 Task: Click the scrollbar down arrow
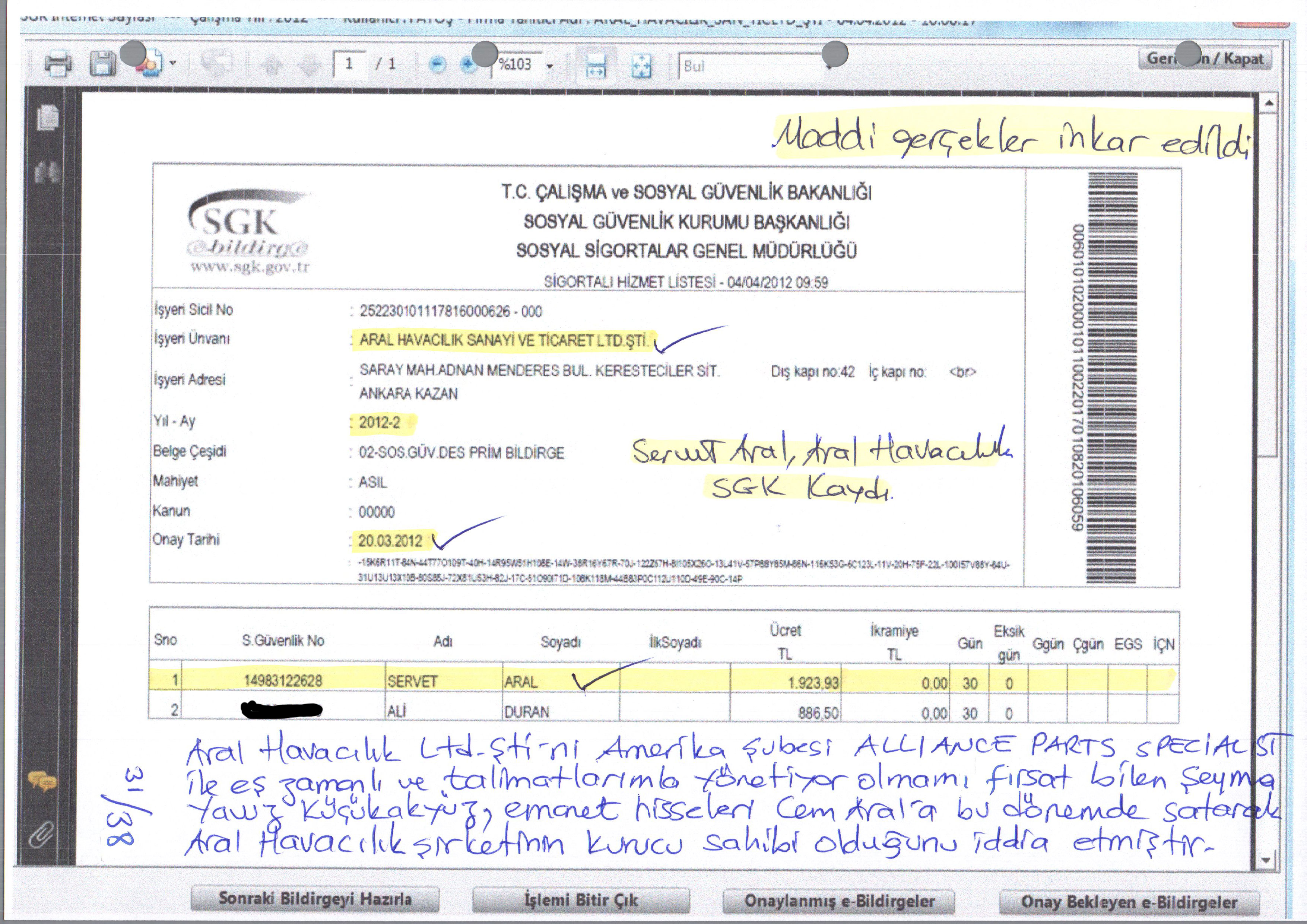click(1265, 860)
